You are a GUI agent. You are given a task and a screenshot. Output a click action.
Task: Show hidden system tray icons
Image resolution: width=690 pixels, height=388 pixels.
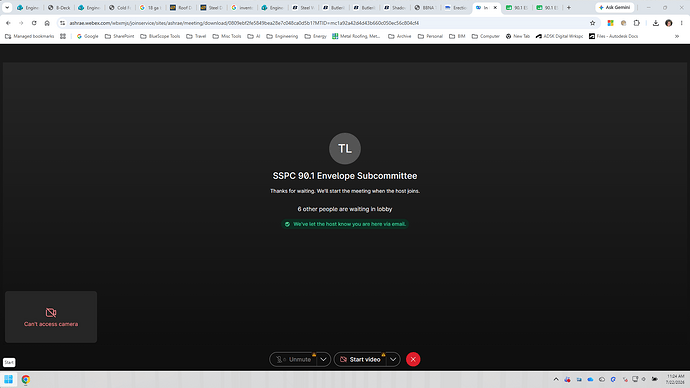pyautogui.click(x=556, y=379)
